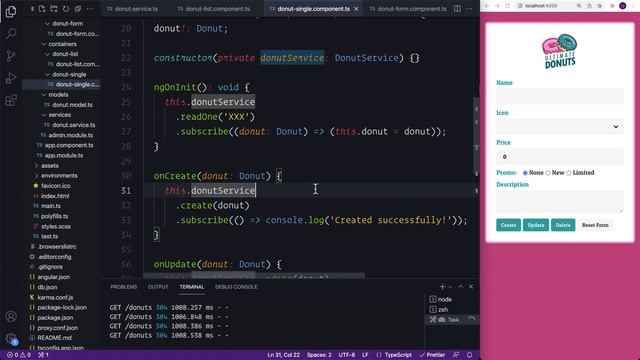Switch to the donut-form.component.ts tab

point(407,9)
